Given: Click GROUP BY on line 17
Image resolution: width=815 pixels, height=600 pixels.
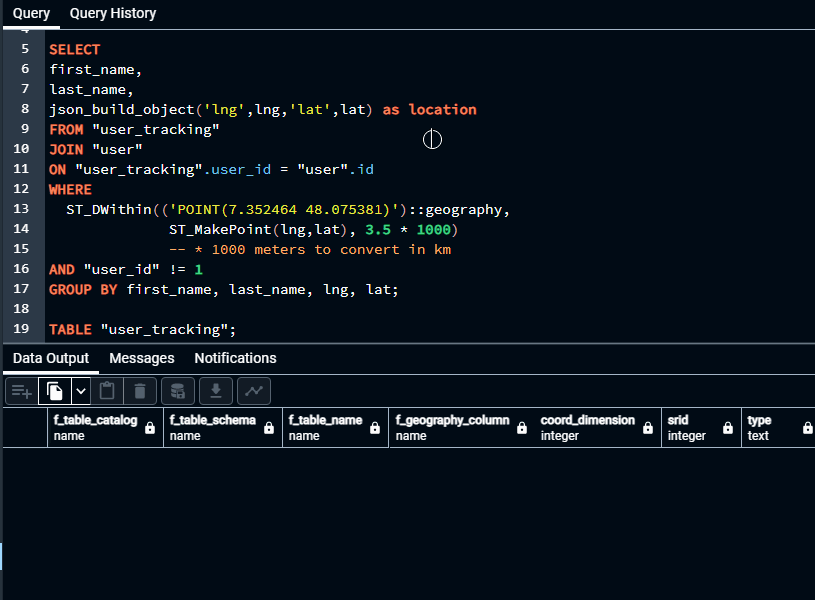Looking at the screenshot, I should (83, 290).
